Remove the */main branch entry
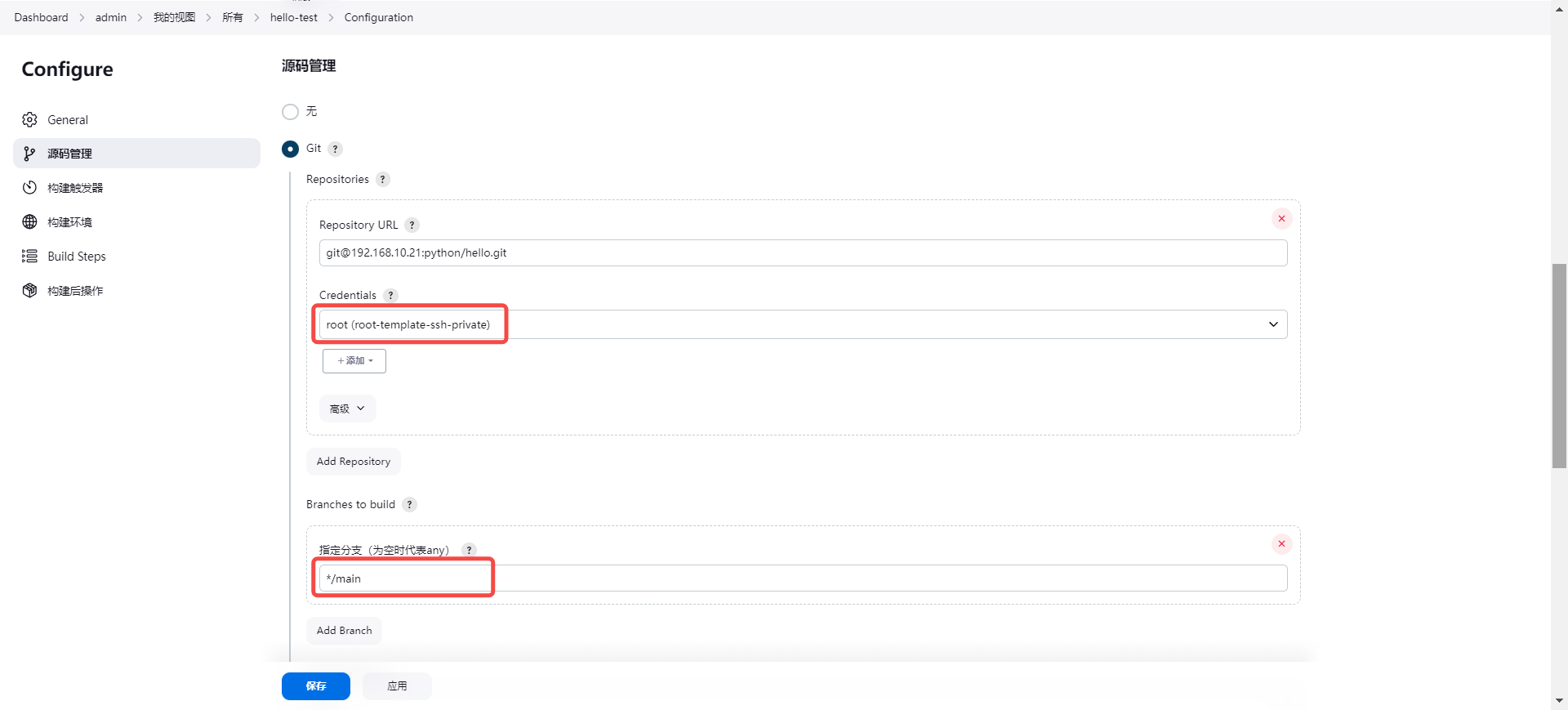 click(x=1281, y=544)
